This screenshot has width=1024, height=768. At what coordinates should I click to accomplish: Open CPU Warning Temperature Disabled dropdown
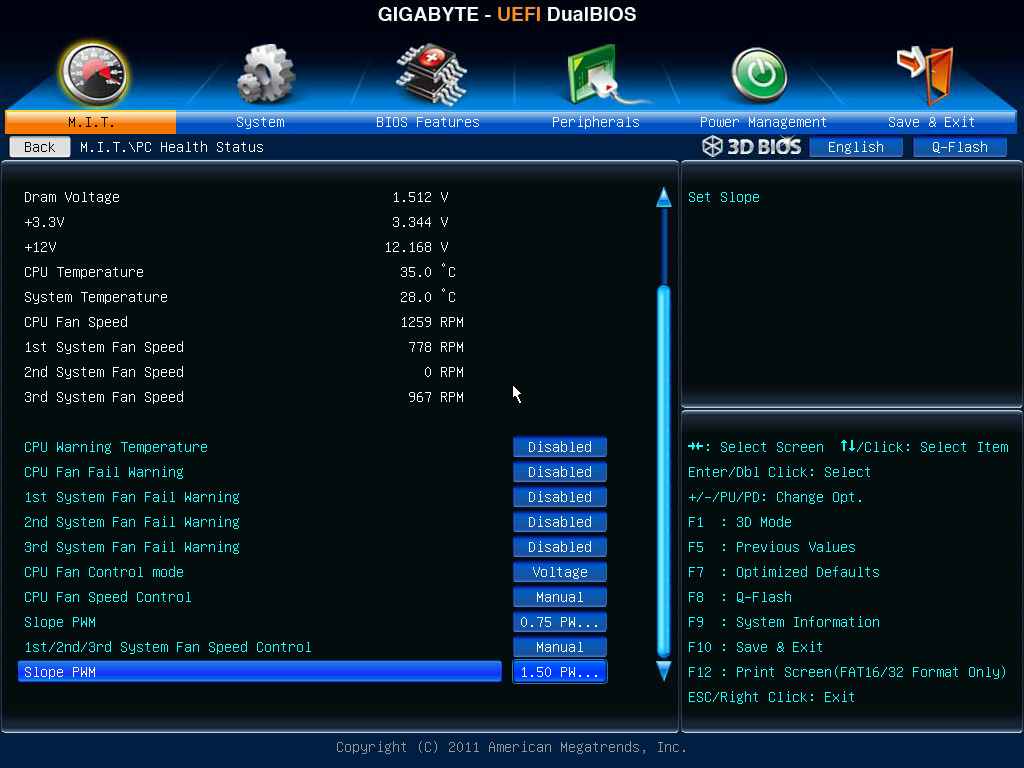pos(560,447)
